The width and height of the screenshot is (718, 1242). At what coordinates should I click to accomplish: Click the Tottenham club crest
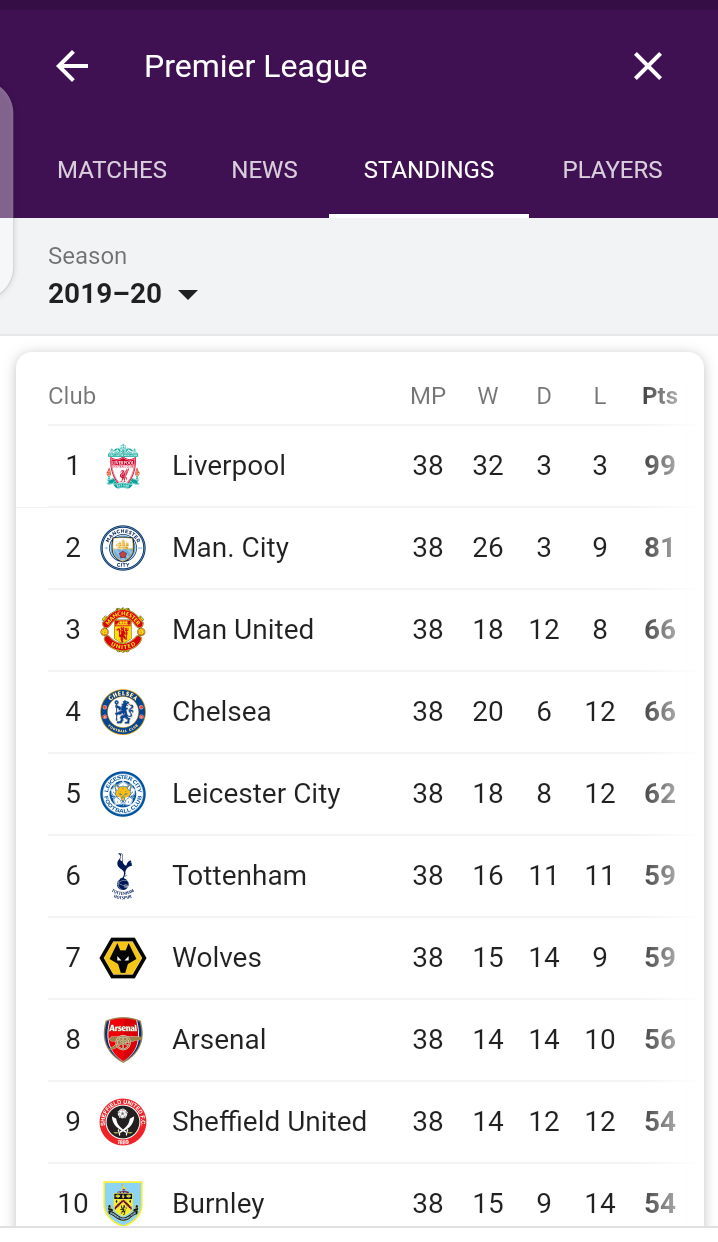point(123,876)
